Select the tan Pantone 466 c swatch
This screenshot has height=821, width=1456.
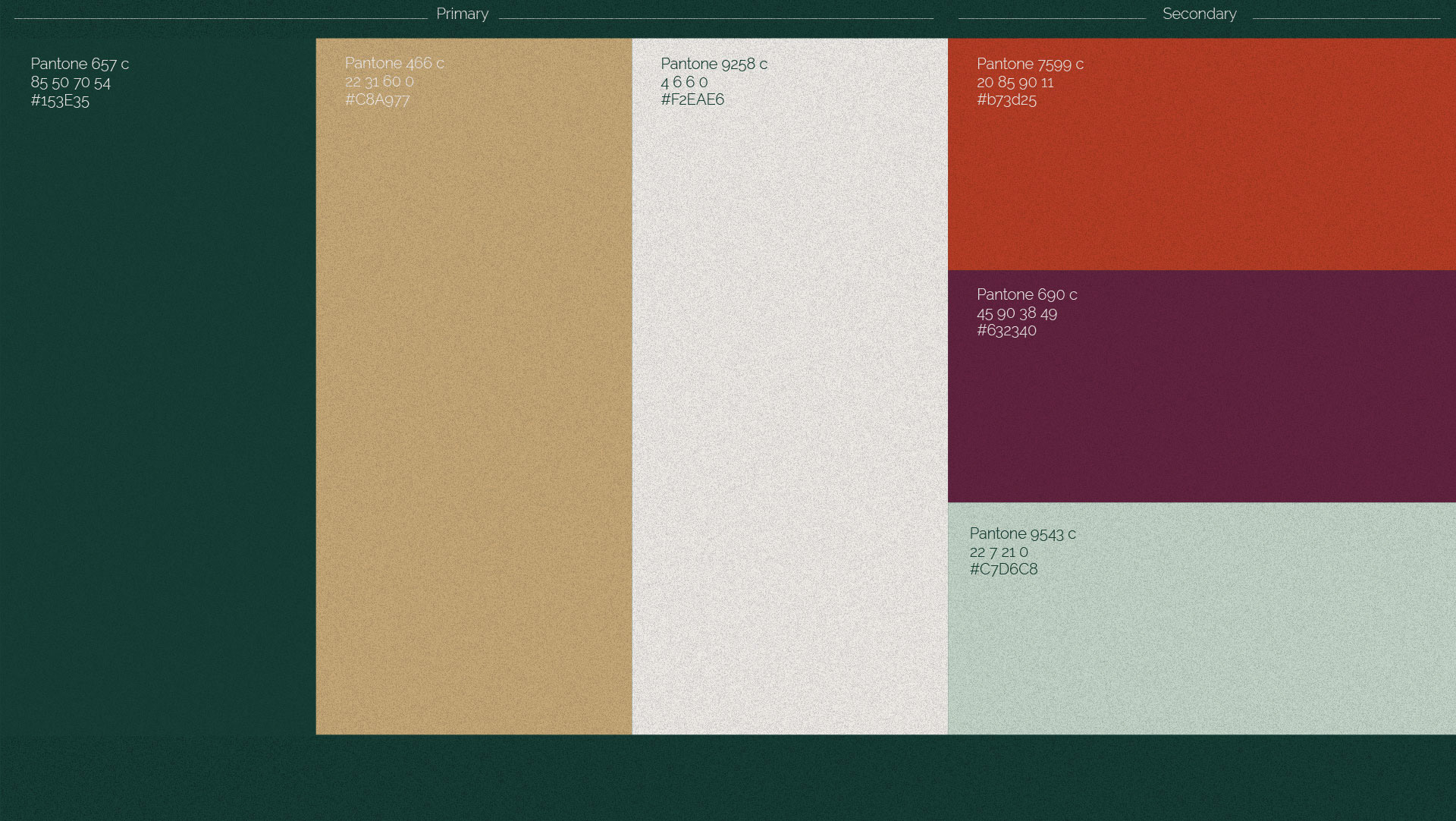pos(474,386)
